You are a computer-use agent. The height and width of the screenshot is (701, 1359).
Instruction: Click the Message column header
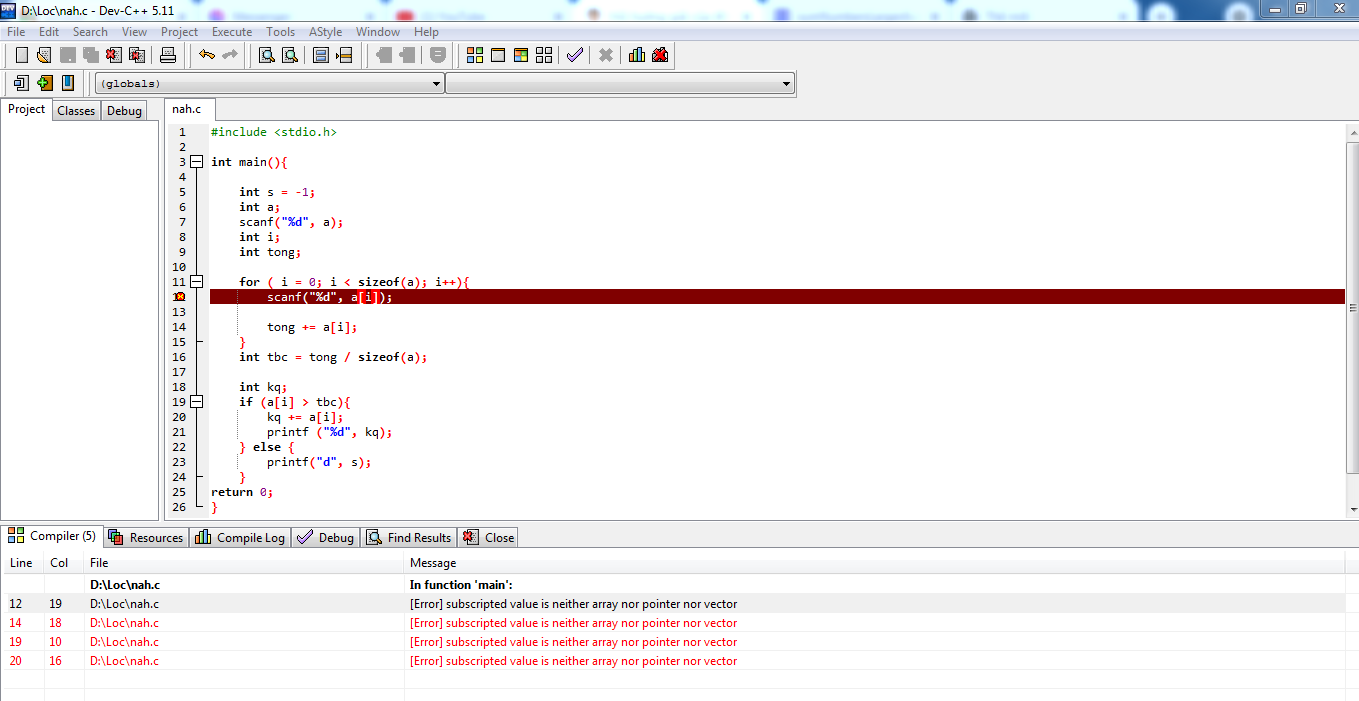coord(875,563)
